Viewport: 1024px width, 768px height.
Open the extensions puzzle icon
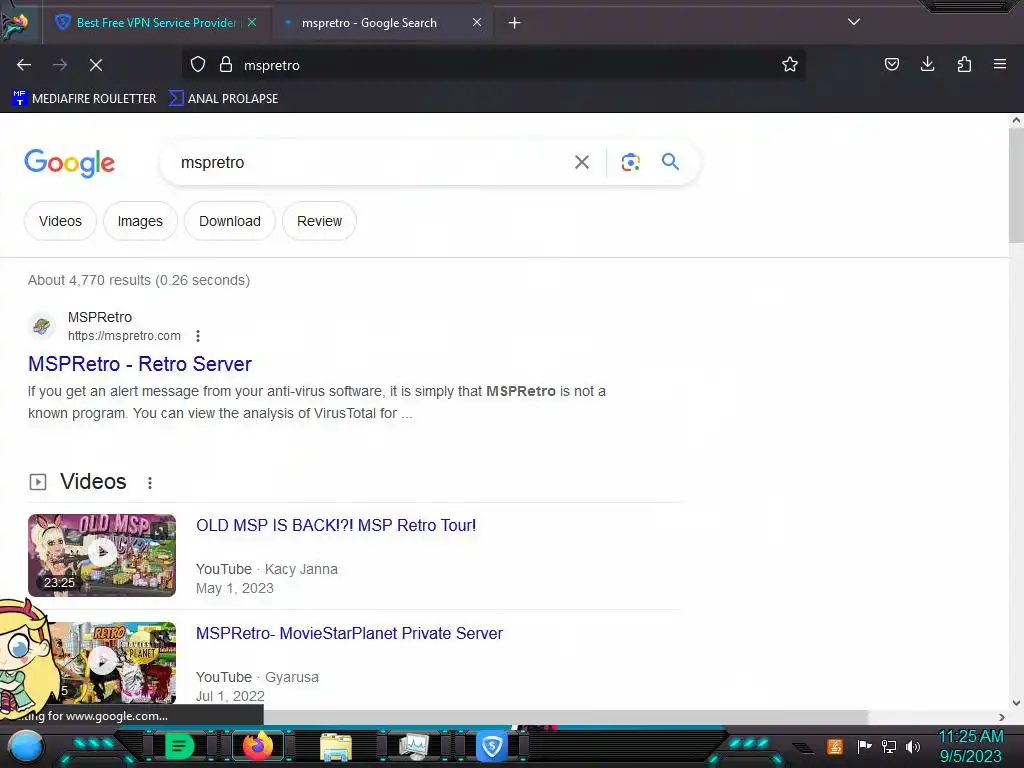[964, 64]
